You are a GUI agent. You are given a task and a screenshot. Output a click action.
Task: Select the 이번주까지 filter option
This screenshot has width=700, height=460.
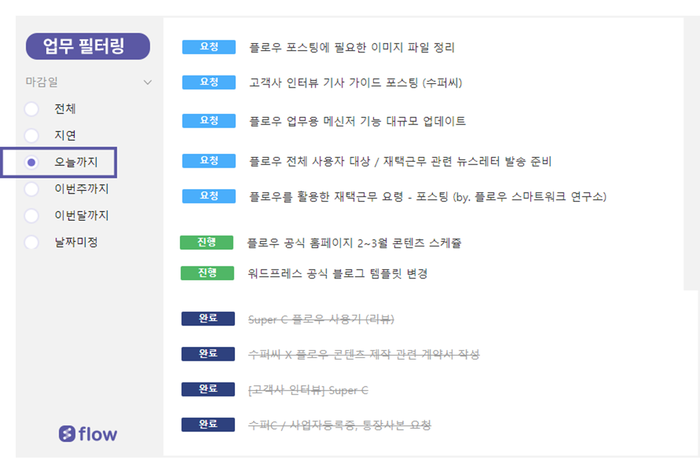point(32,189)
